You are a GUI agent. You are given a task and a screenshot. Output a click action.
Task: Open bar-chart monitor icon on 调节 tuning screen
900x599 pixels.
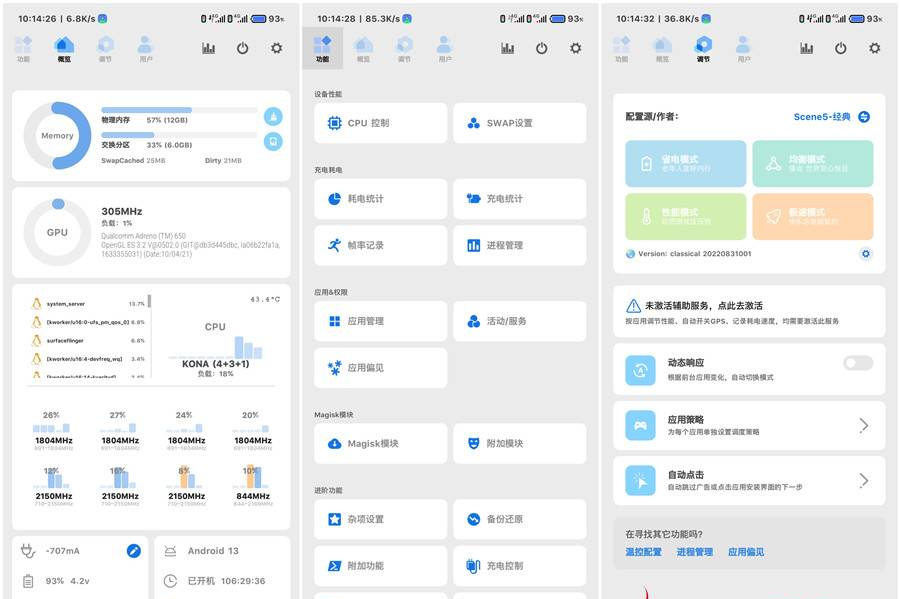click(806, 48)
